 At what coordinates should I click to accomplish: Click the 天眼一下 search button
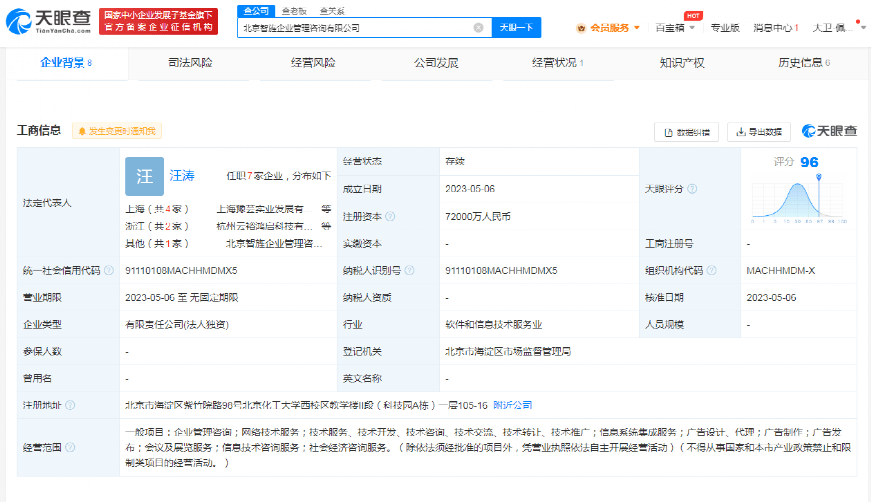pyautogui.click(x=517, y=28)
